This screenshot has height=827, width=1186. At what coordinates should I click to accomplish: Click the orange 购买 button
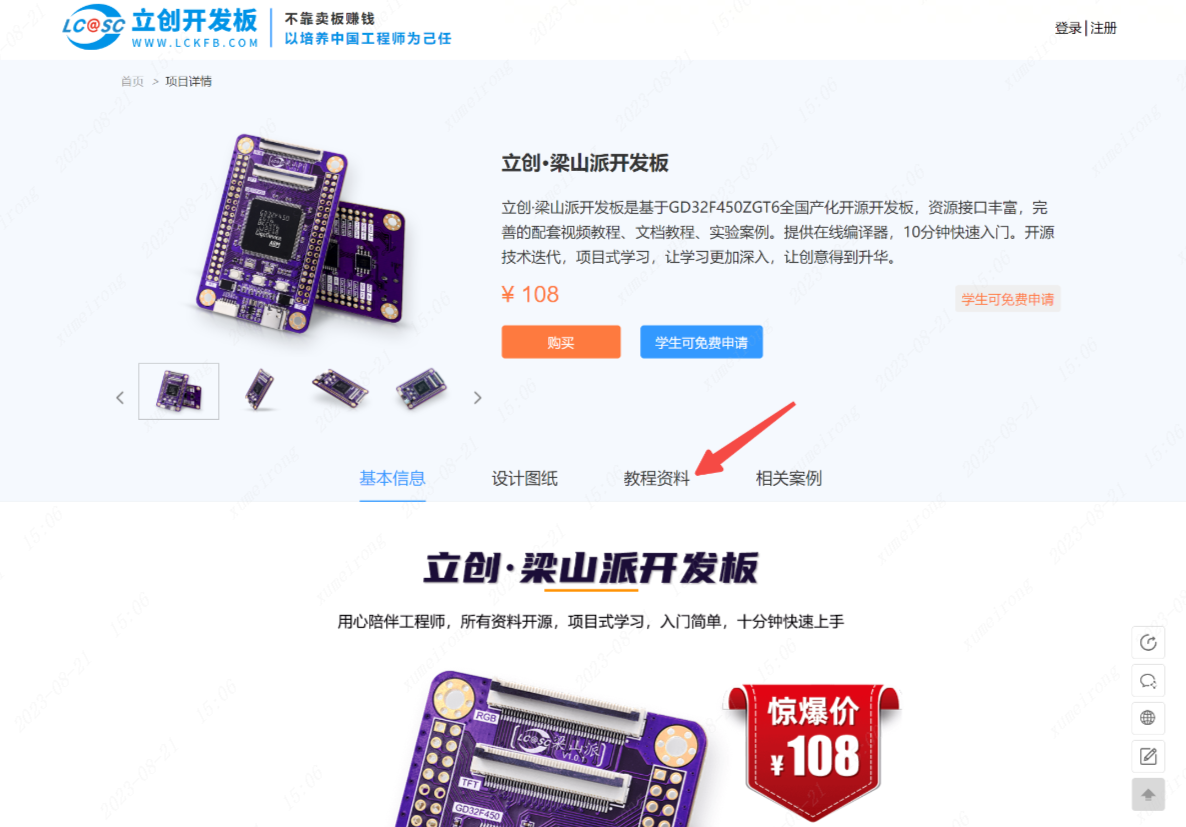(x=560, y=342)
